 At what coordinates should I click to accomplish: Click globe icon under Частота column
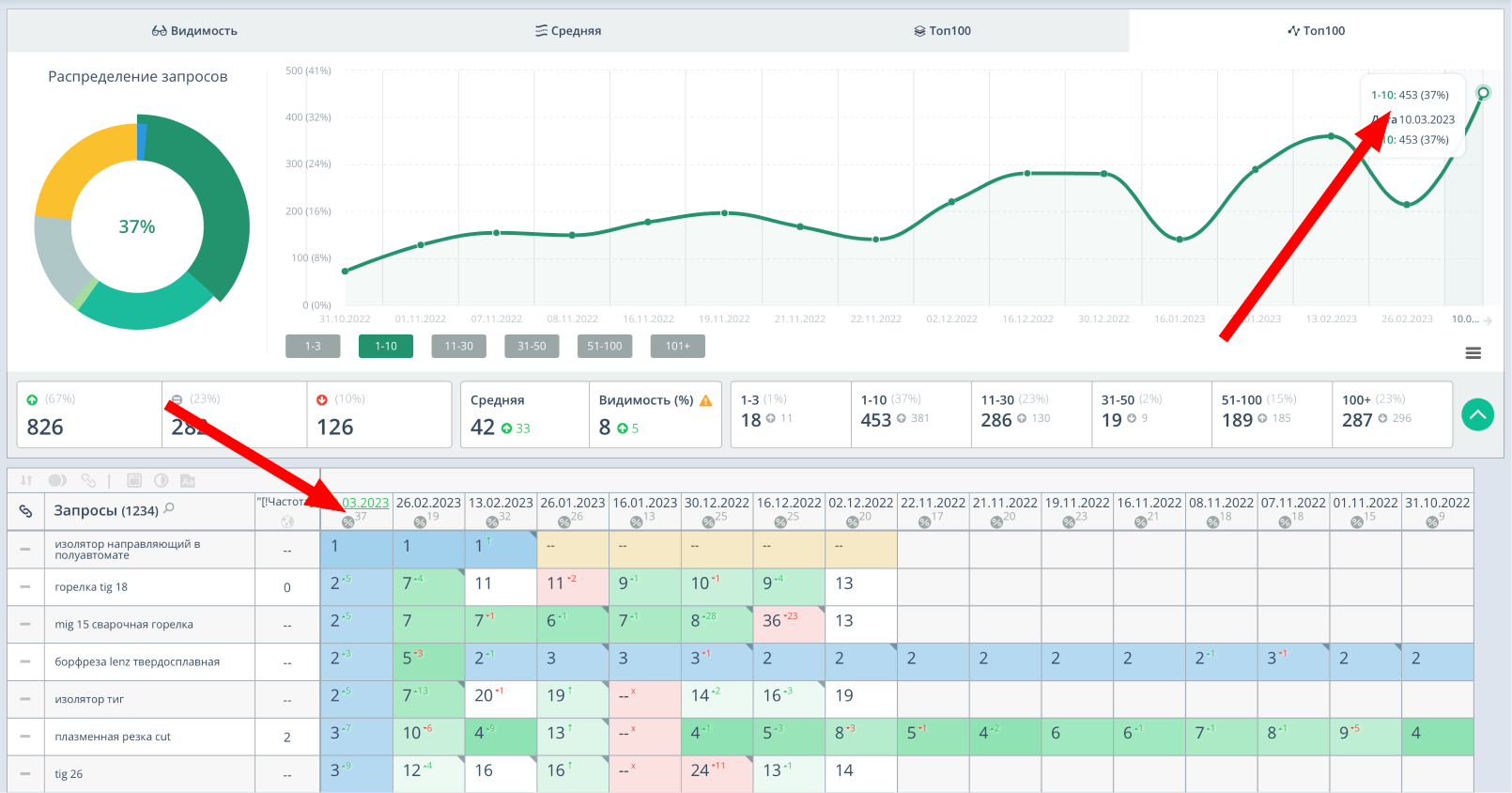pos(287,521)
